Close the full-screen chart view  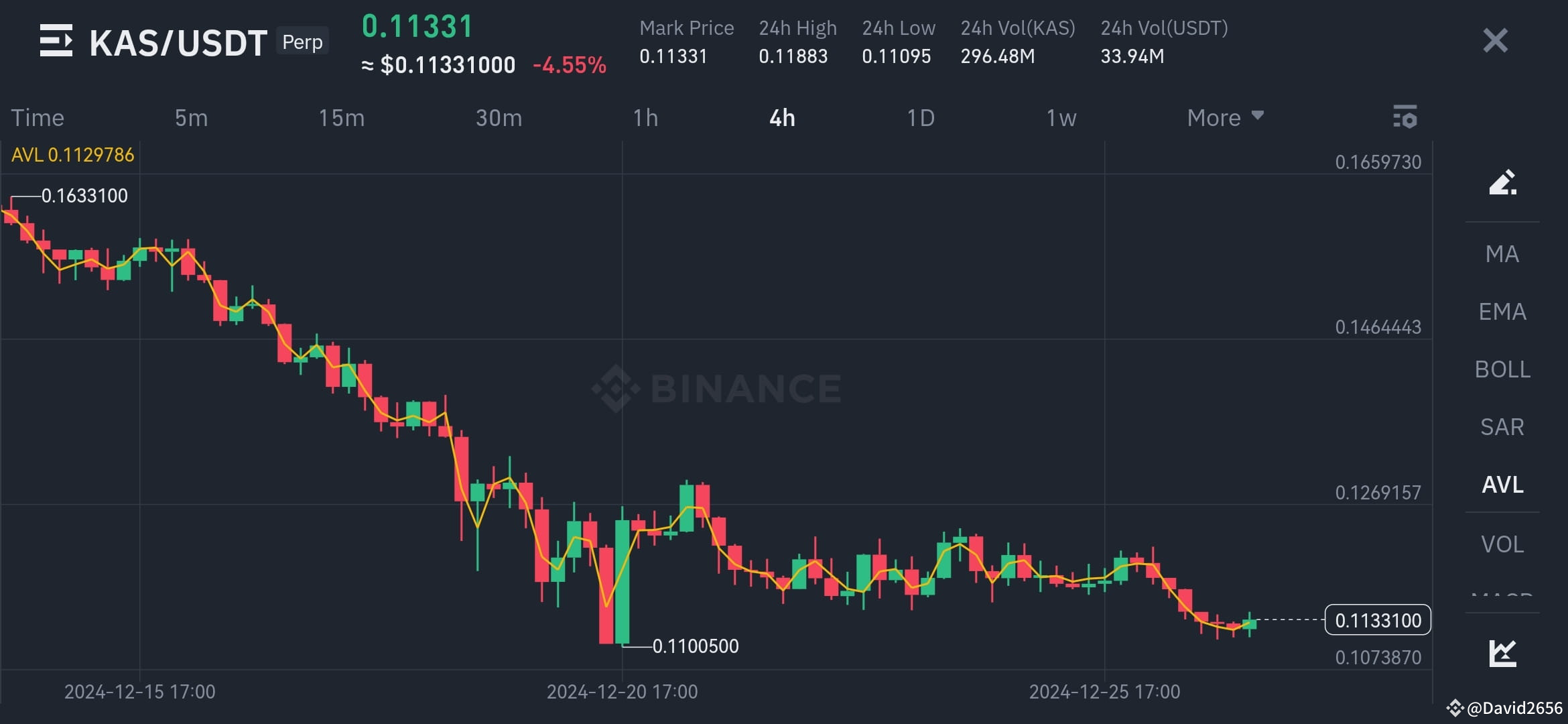tap(1495, 41)
